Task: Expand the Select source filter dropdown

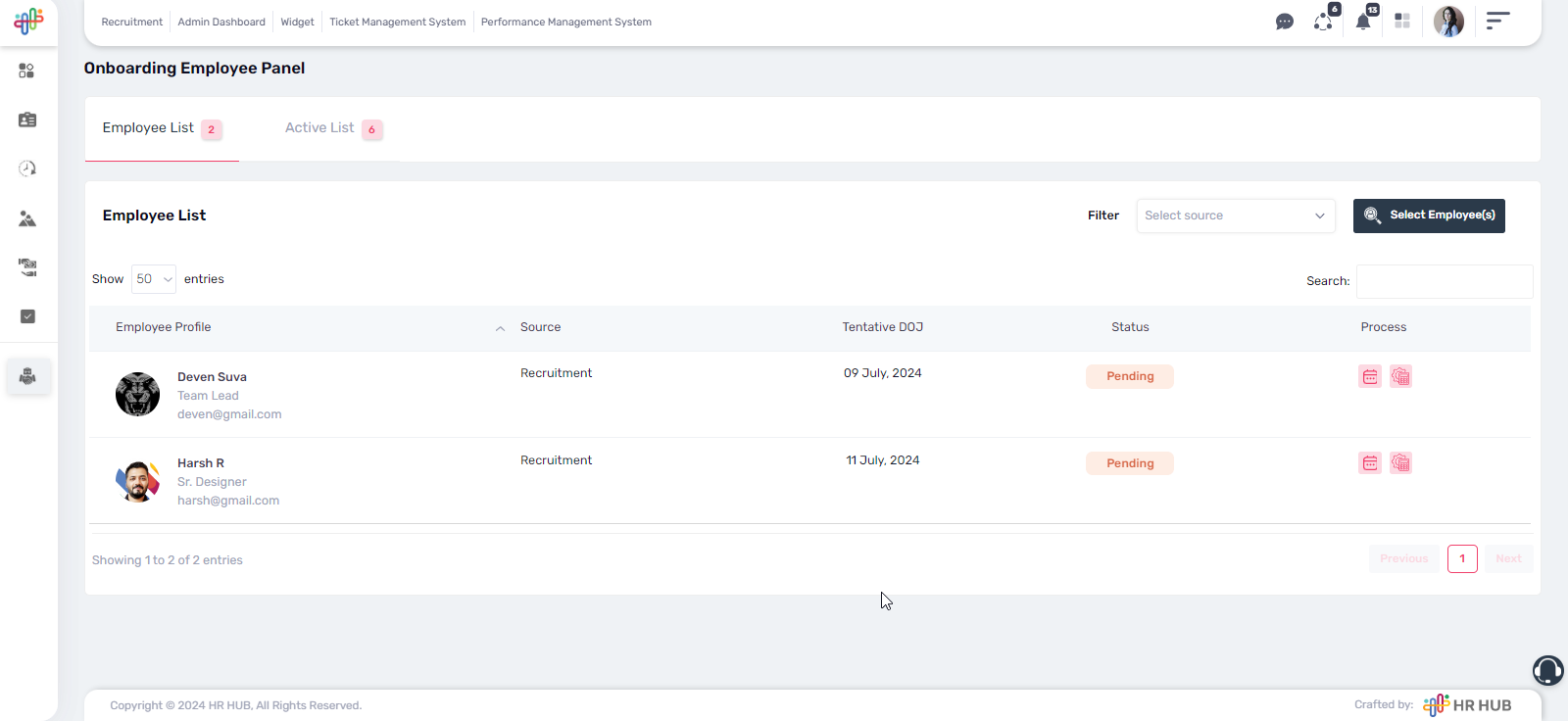Action: pyautogui.click(x=1236, y=216)
